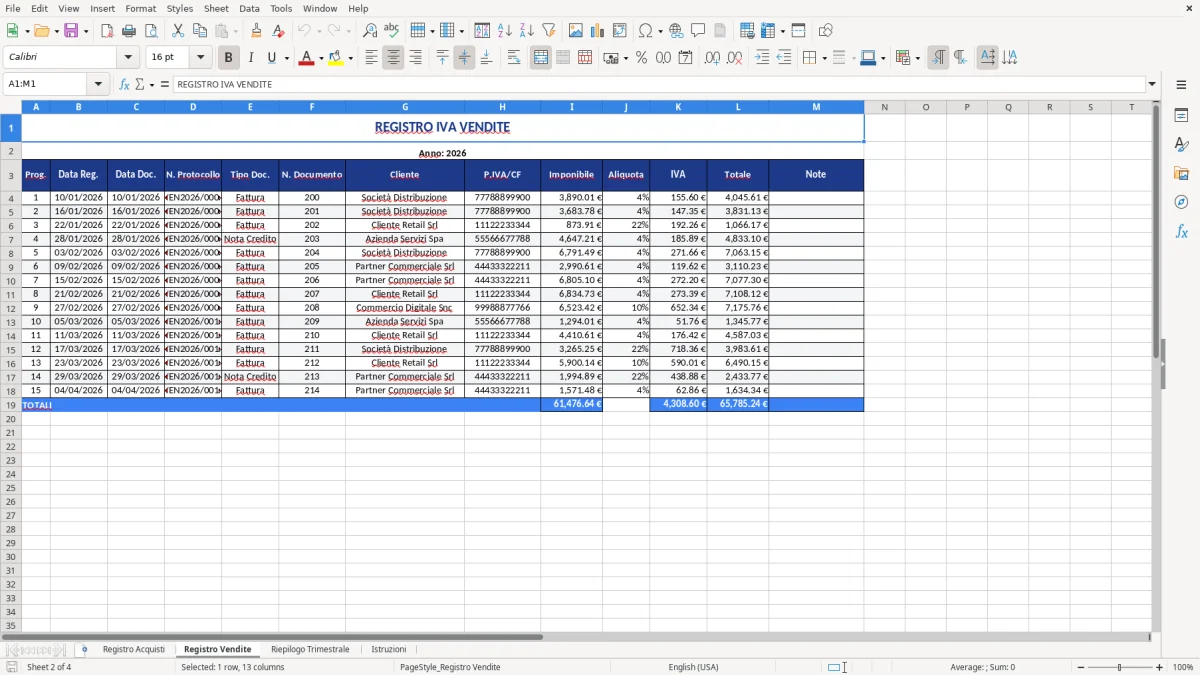
Task: Sort data ascending with AutoFilter icon
Action: 503,29
